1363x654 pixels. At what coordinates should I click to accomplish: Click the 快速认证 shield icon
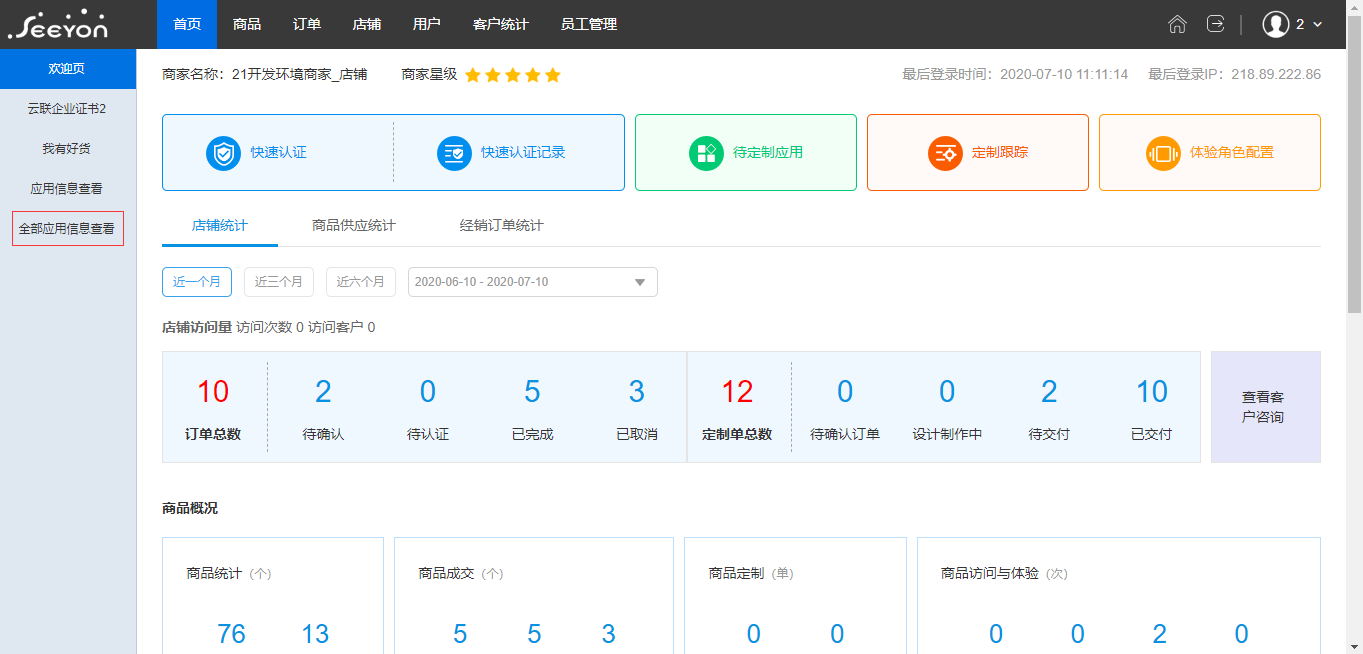(223, 153)
